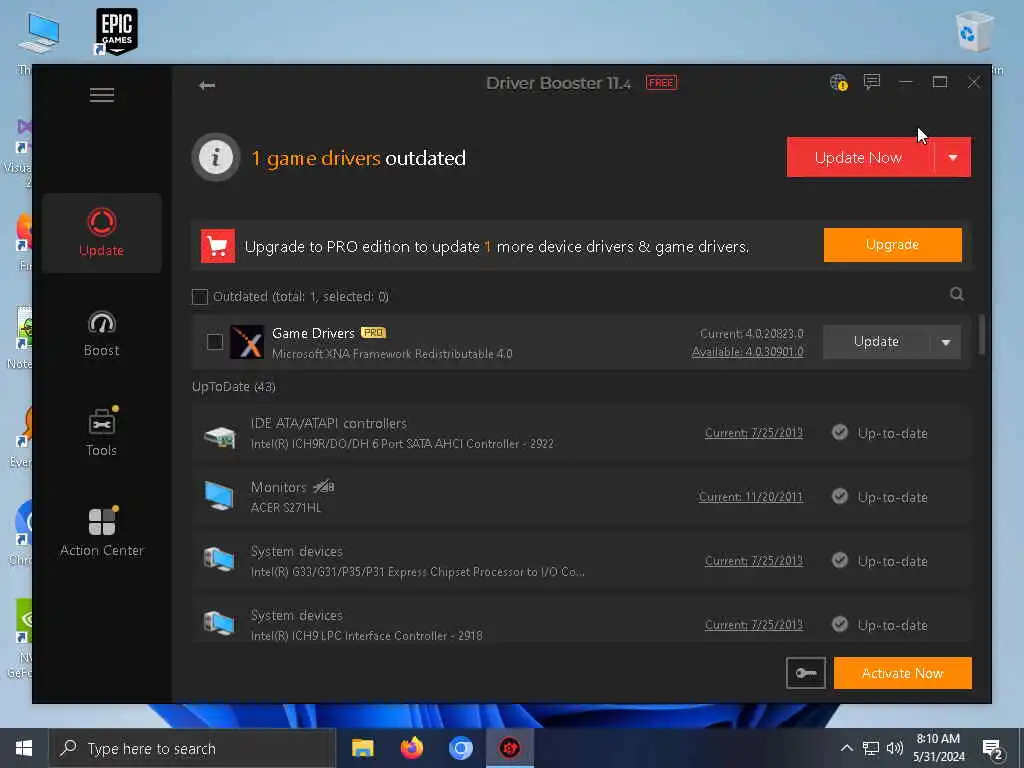Click the ACER S271HL monitor name
Image resolution: width=1024 pixels, height=768 pixels.
[x=286, y=507]
